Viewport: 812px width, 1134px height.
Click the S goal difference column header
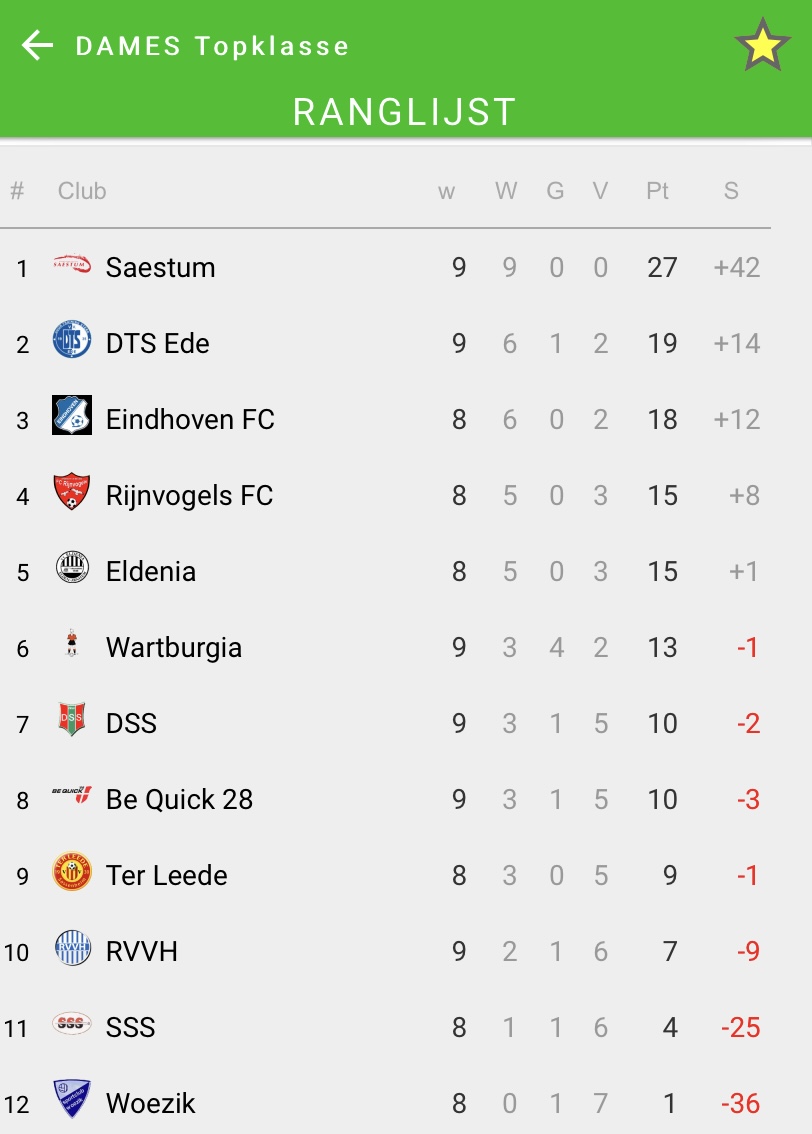tap(731, 191)
